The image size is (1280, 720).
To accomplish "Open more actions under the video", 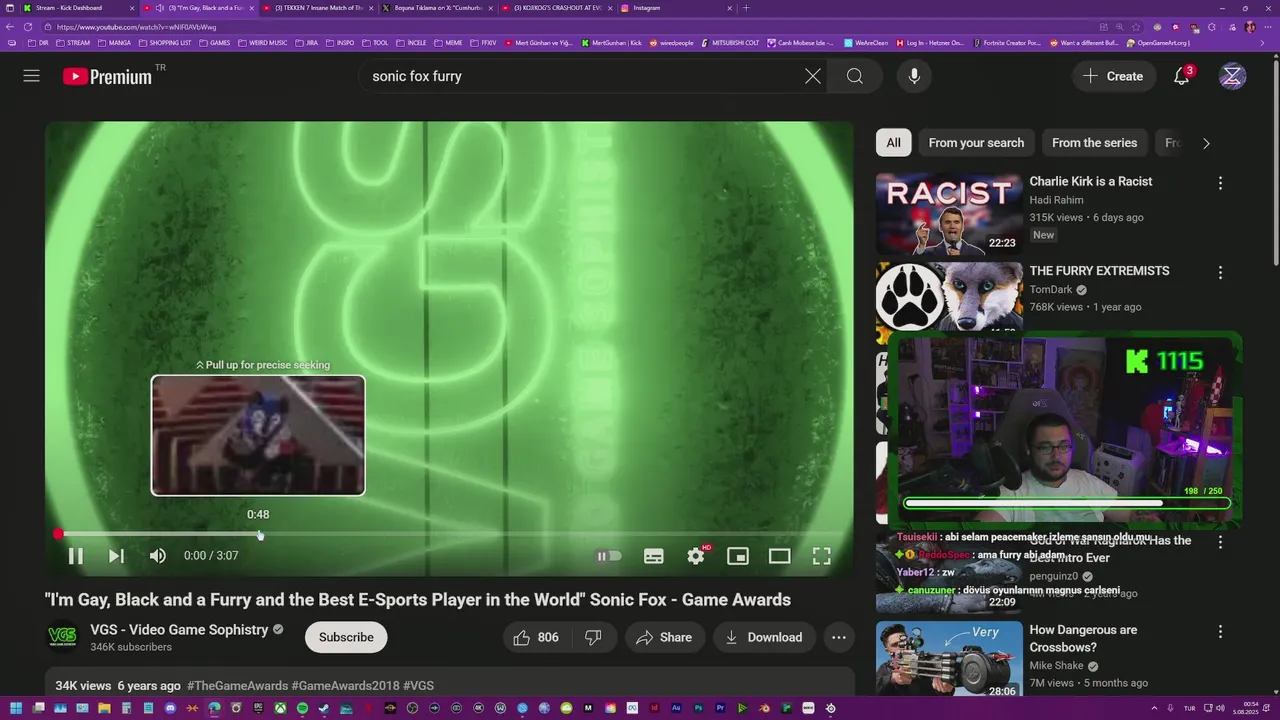I will (x=839, y=637).
